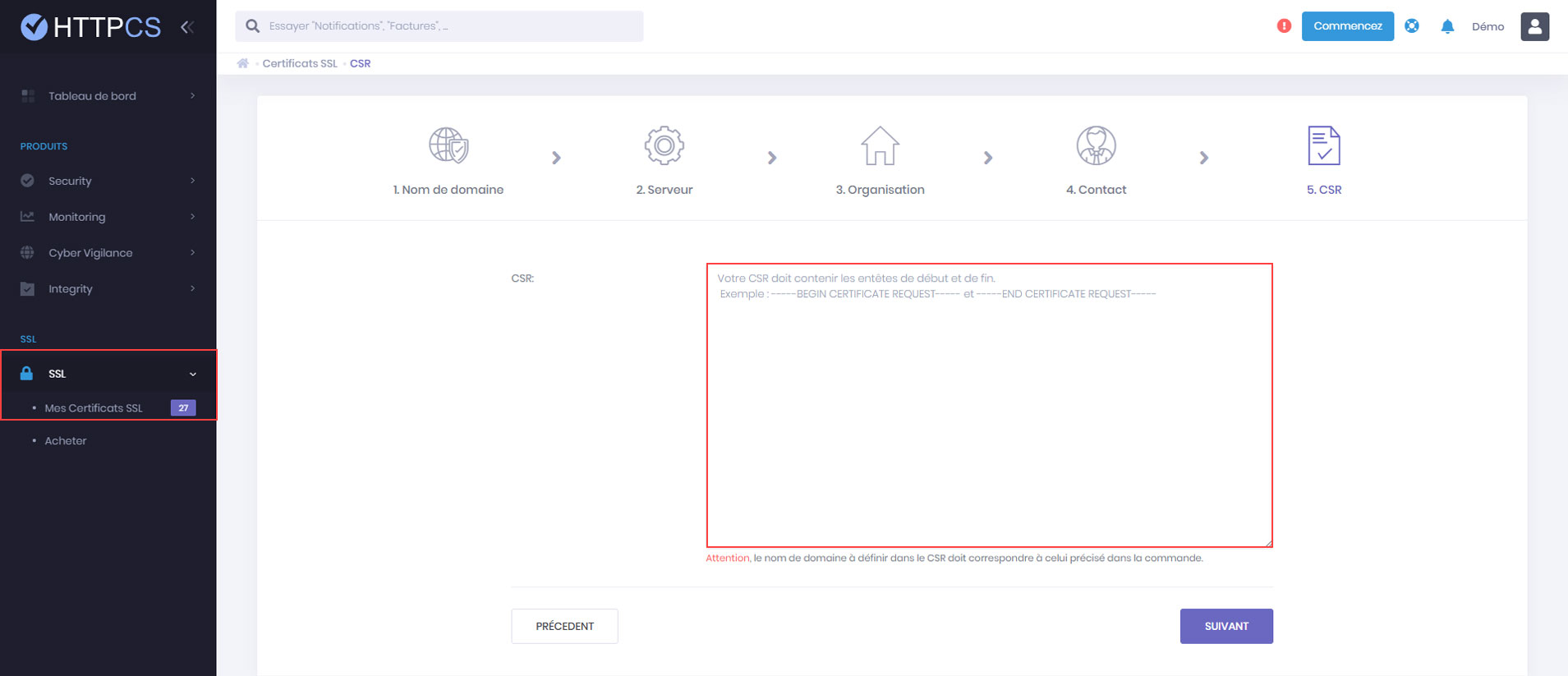
Task: Open Mes Certificats SSL
Action: (94, 408)
